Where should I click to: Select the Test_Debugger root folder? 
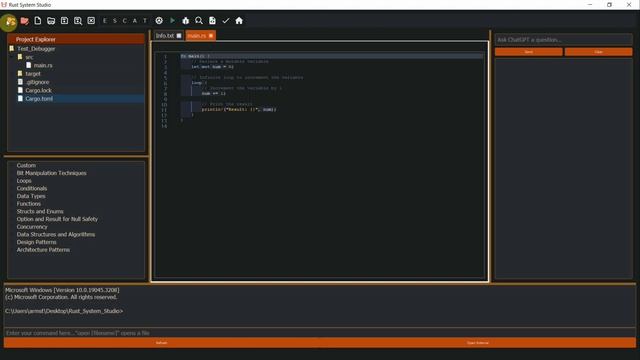click(36, 49)
